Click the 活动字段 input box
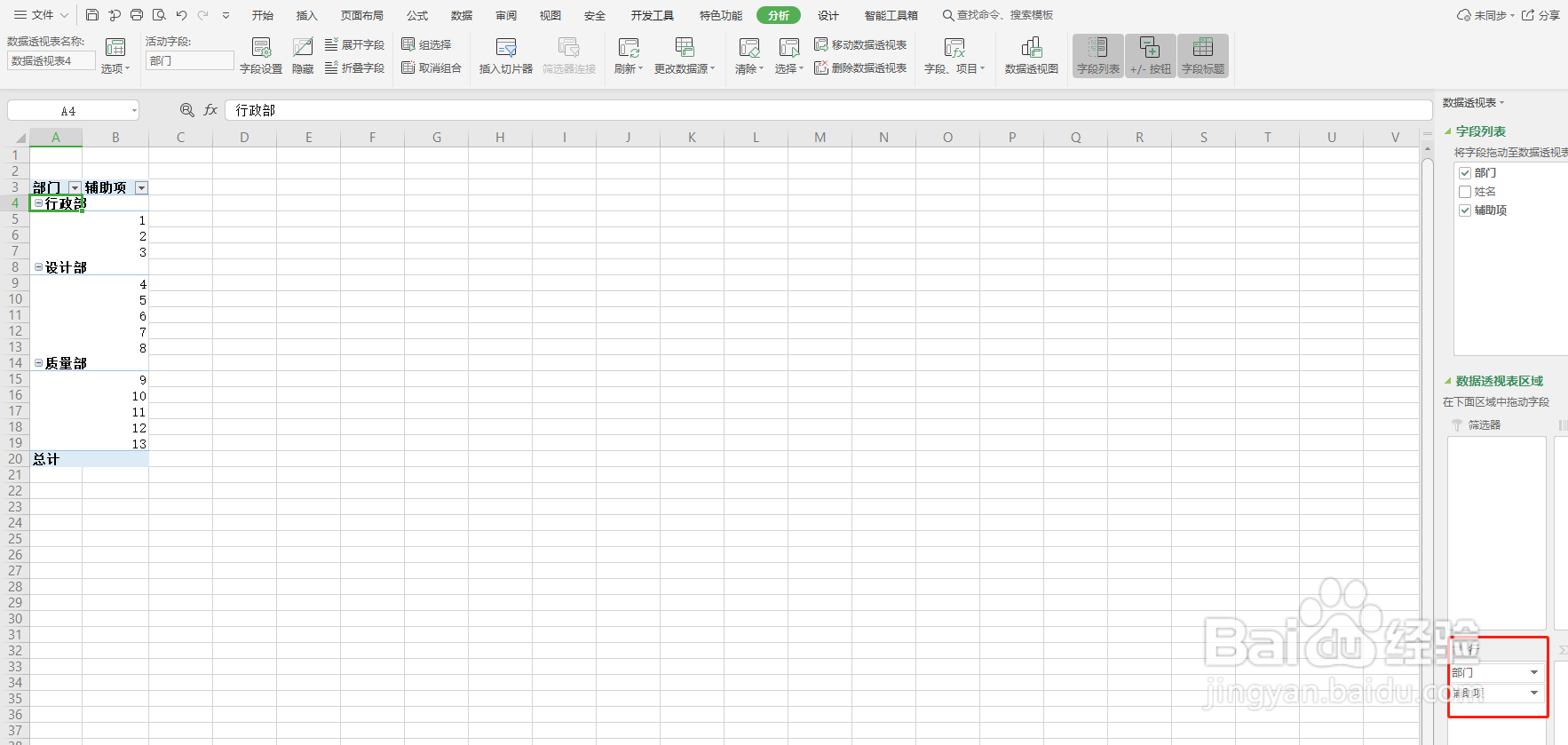This screenshot has width=1568, height=745. (189, 60)
